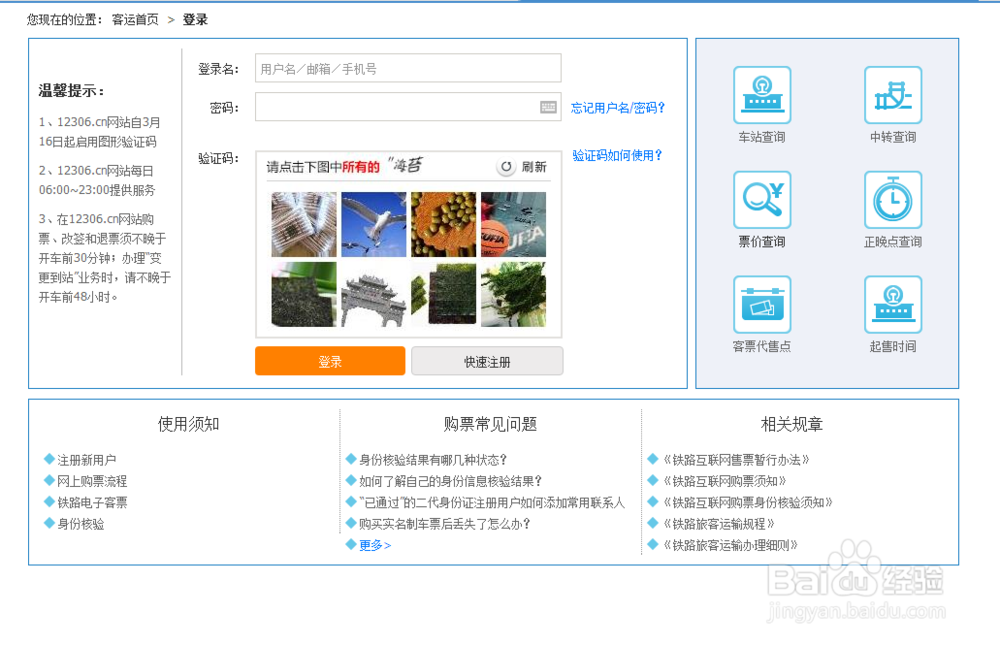Open 购买实名制车票后丢失了怎么办? question
Screen dimensions: 1000x646
445,524
